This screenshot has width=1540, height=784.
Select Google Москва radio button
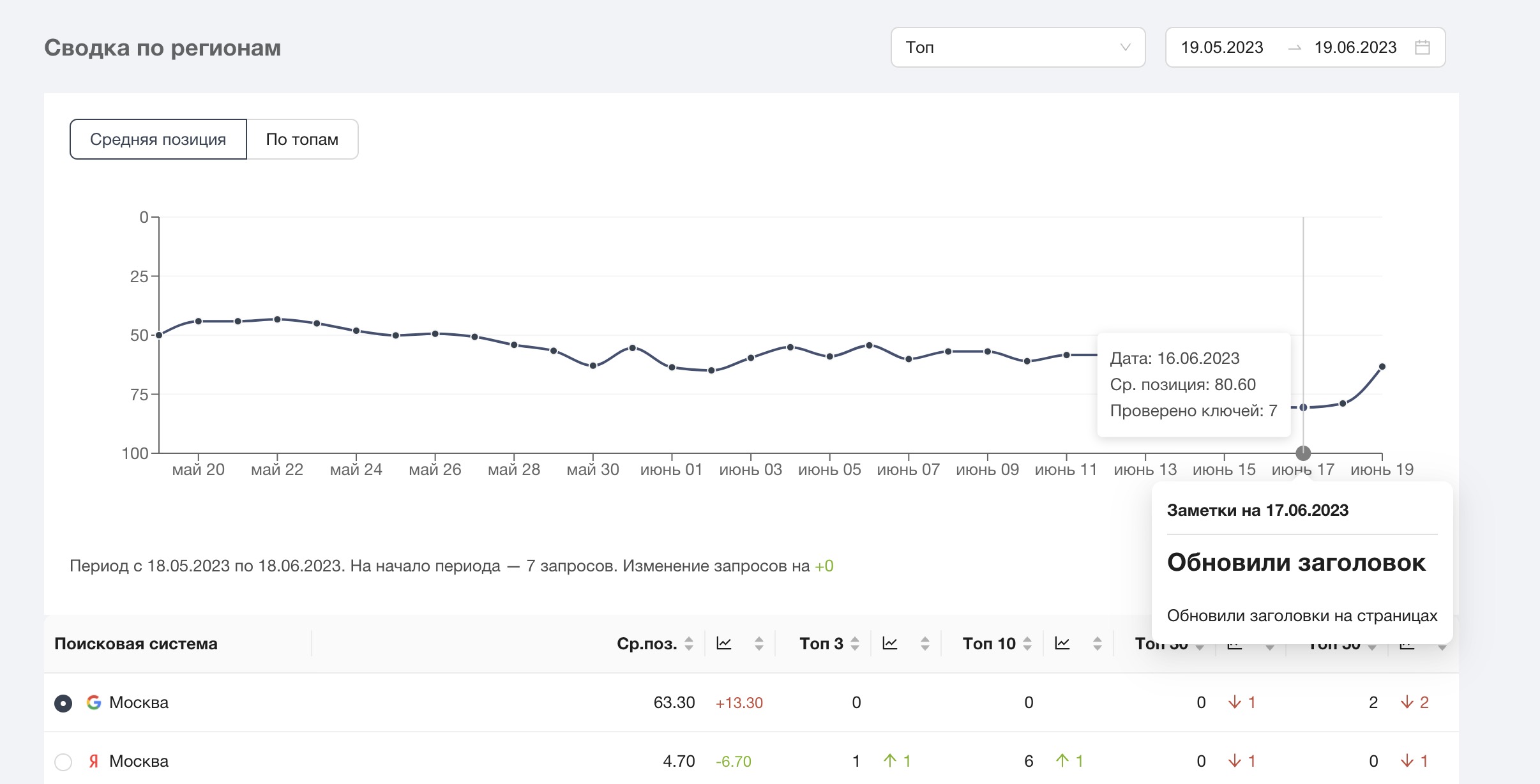(63, 703)
